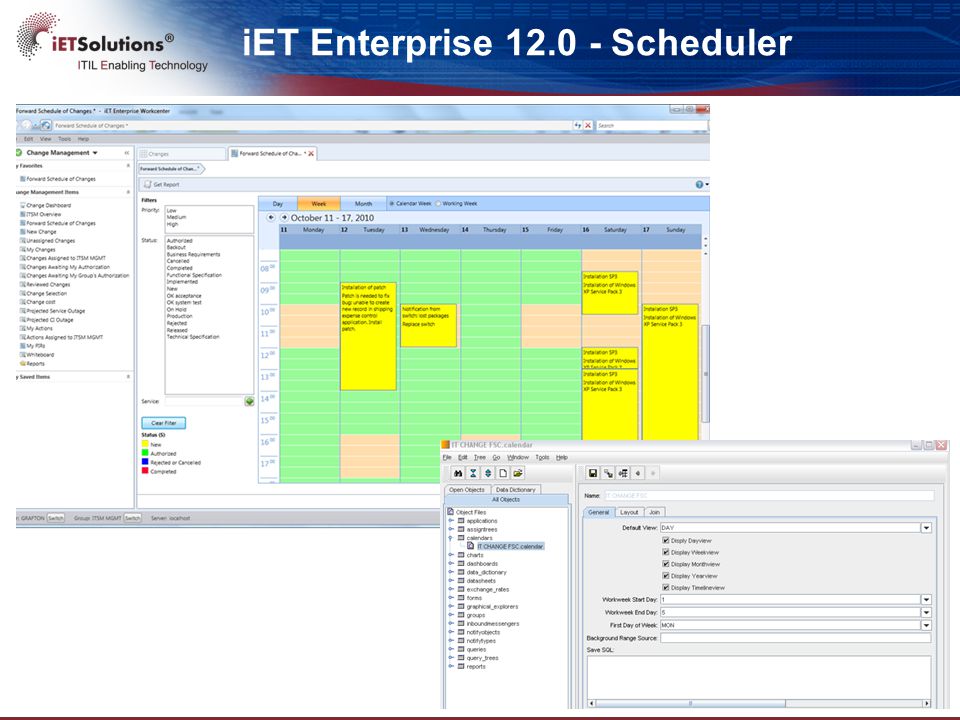
Task: Select the Calendar Week radio button
Action: point(392,203)
